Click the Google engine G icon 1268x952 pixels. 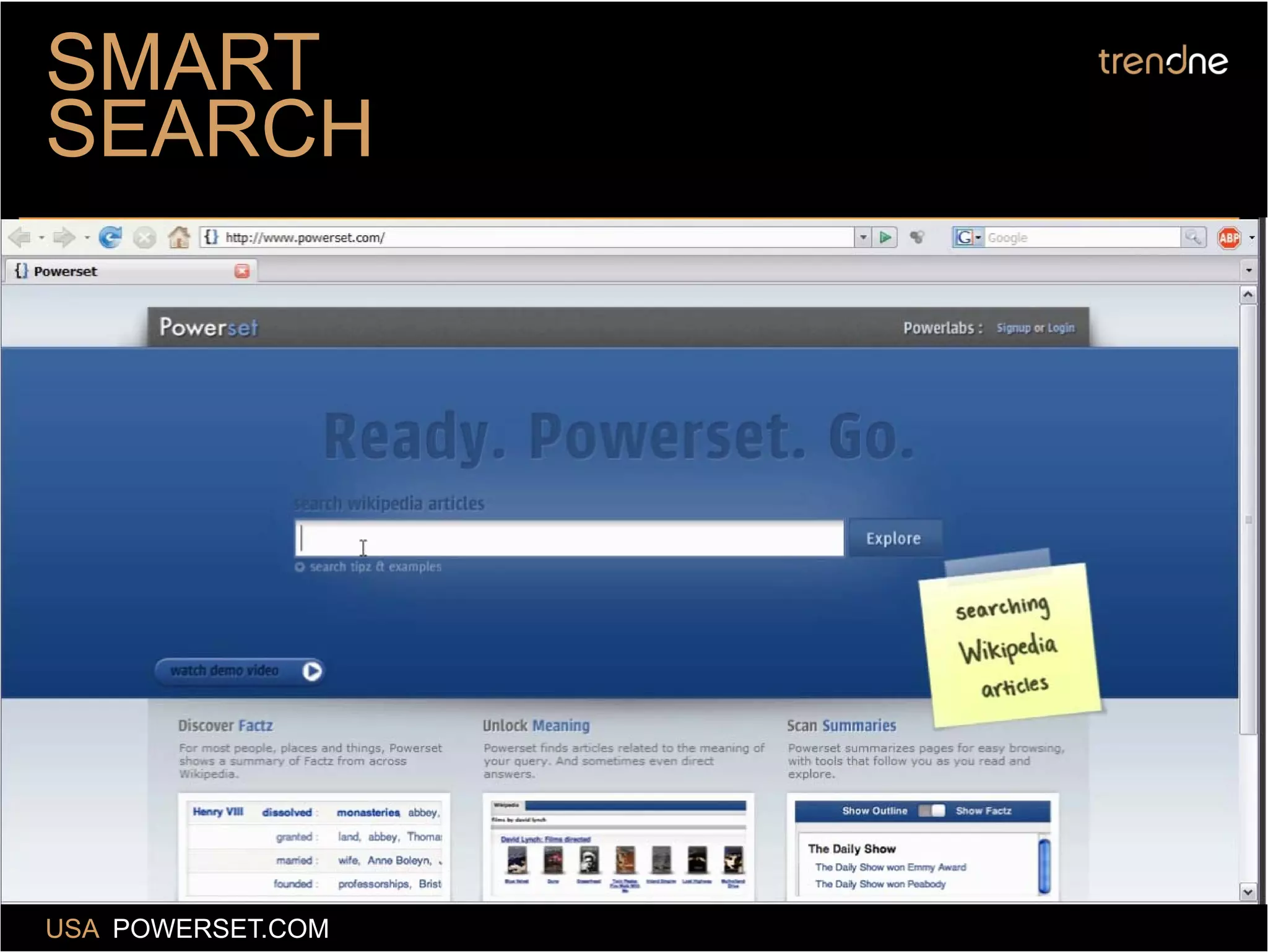[x=963, y=237]
